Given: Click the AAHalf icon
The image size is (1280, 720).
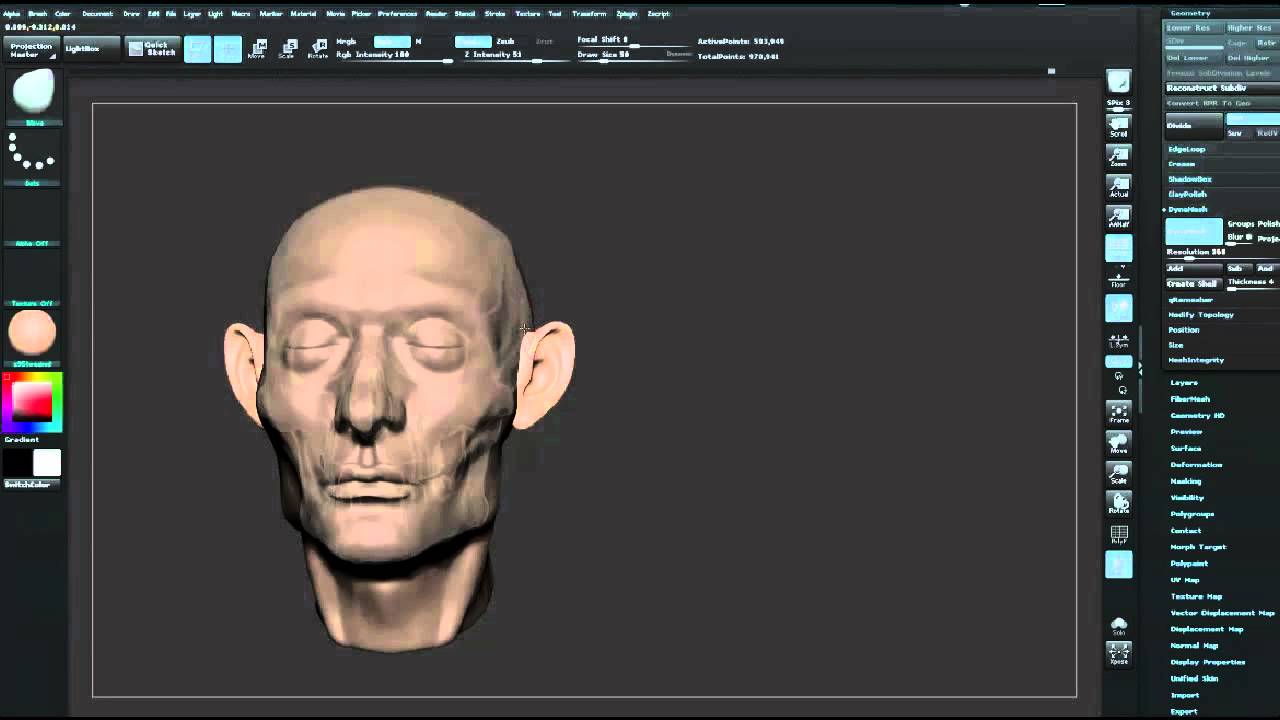Looking at the screenshot, I should click(1119, 216).
